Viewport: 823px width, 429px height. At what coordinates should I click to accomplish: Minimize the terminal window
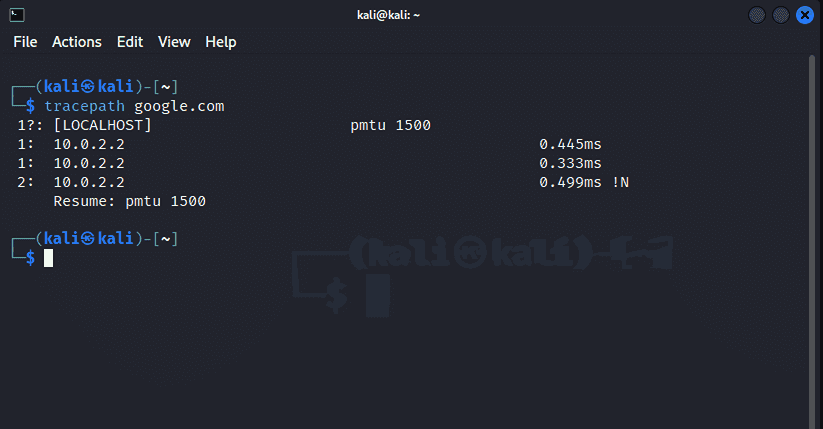[x=757, y=15]
